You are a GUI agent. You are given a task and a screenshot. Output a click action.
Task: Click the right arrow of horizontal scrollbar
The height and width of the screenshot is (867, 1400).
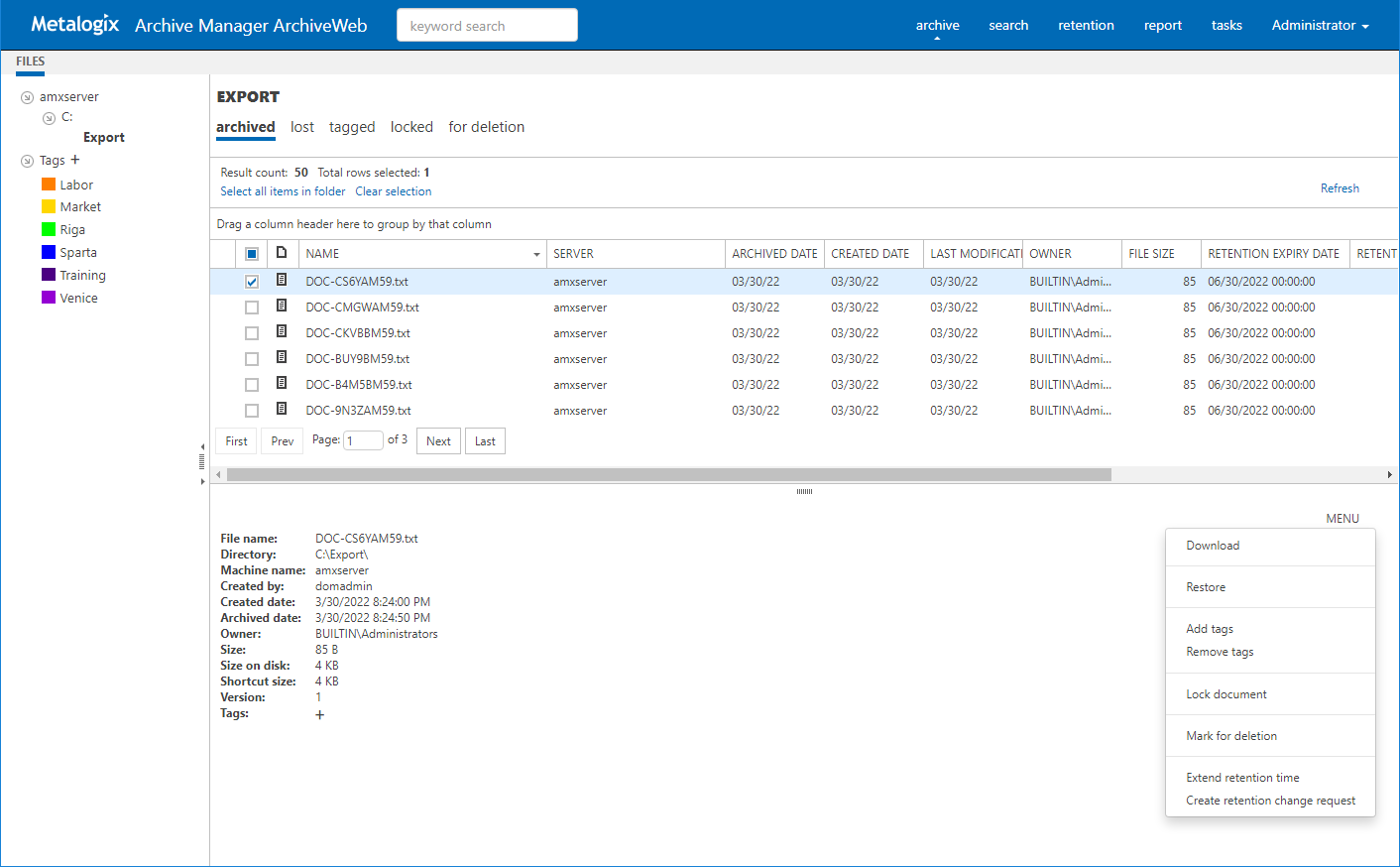click(x=1389, y=475)
